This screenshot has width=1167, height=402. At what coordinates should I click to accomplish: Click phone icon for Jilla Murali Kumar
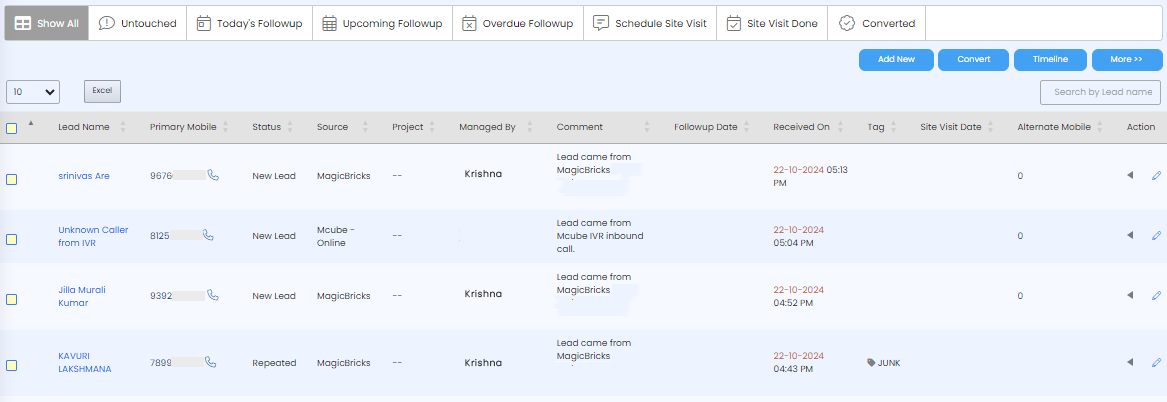pos(214,295)
